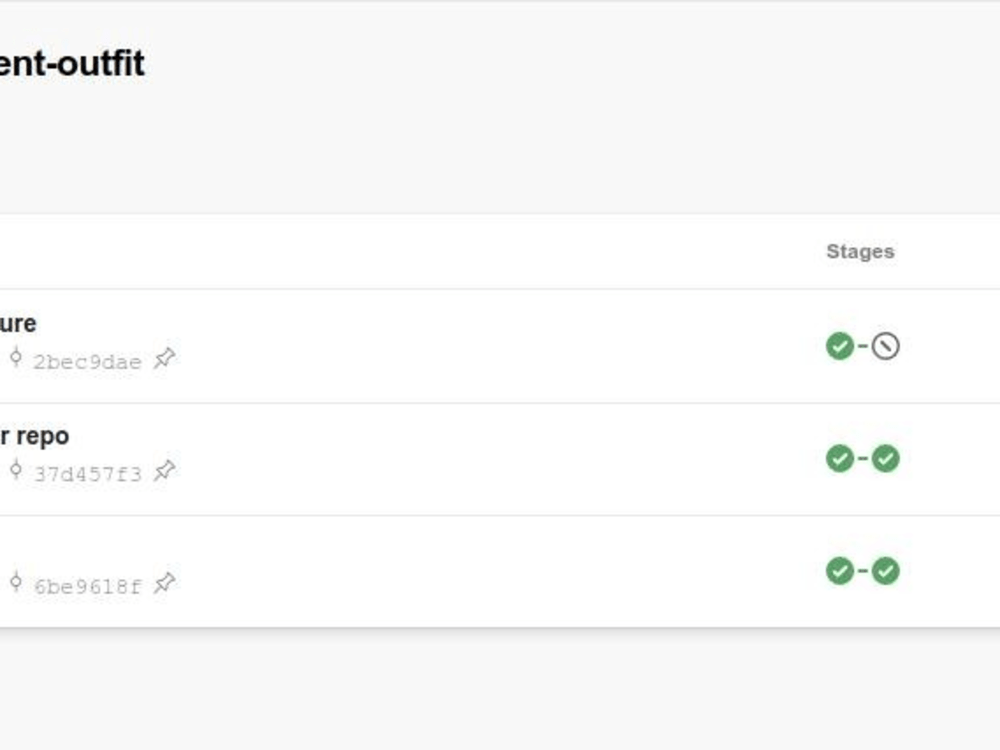Screen dimensions: 1000x750
Task: Click the Stages column header
Action: click(862, 252)
